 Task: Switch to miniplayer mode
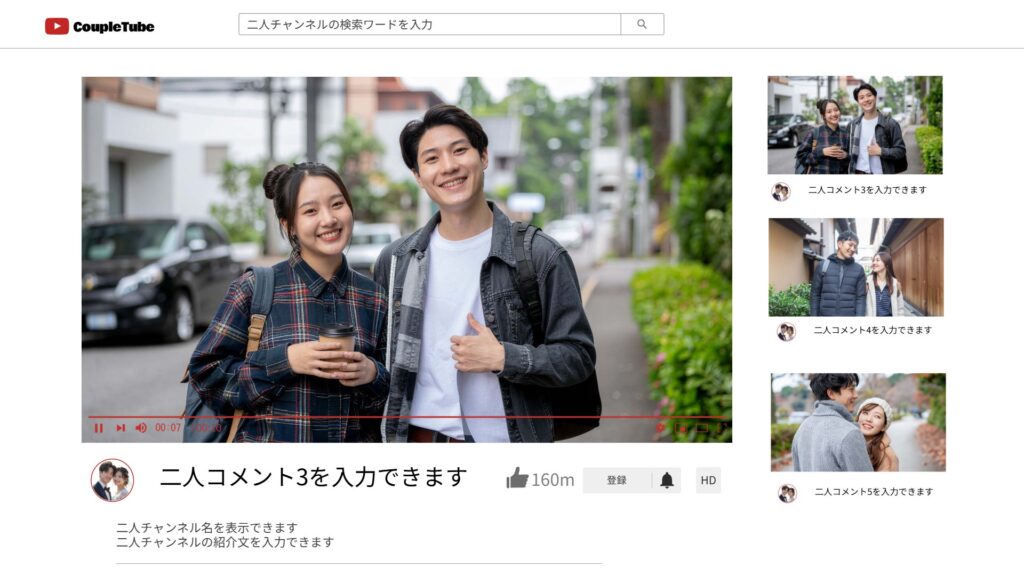coord(681,428)
